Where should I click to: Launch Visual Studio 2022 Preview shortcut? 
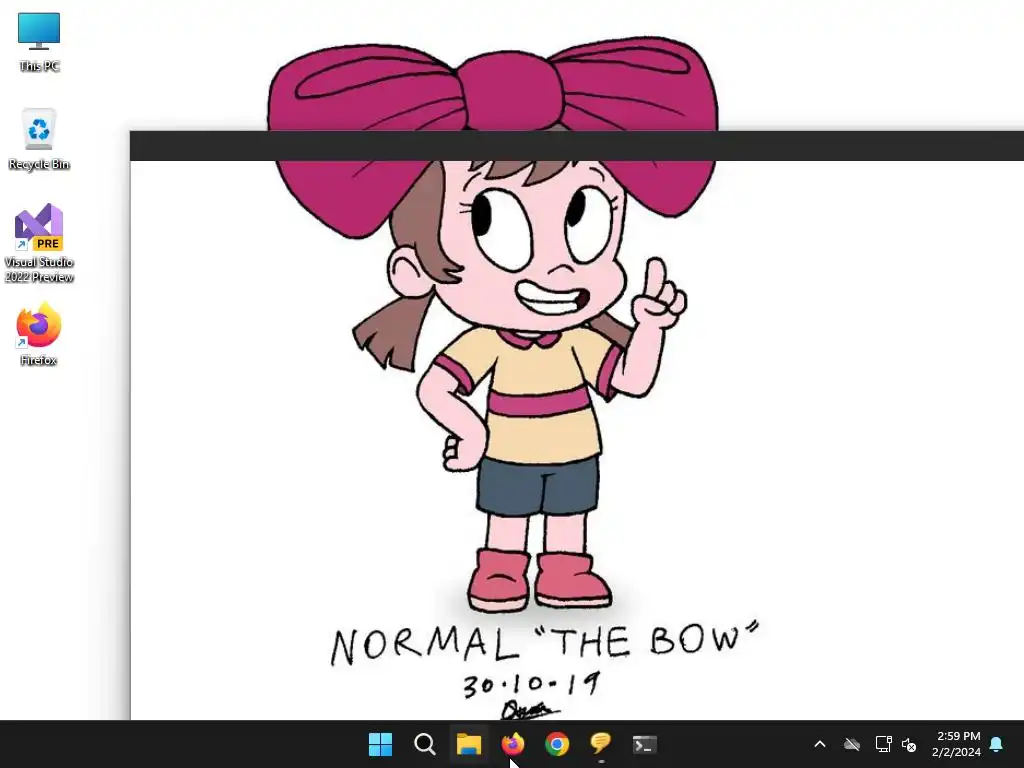(39, 243)
